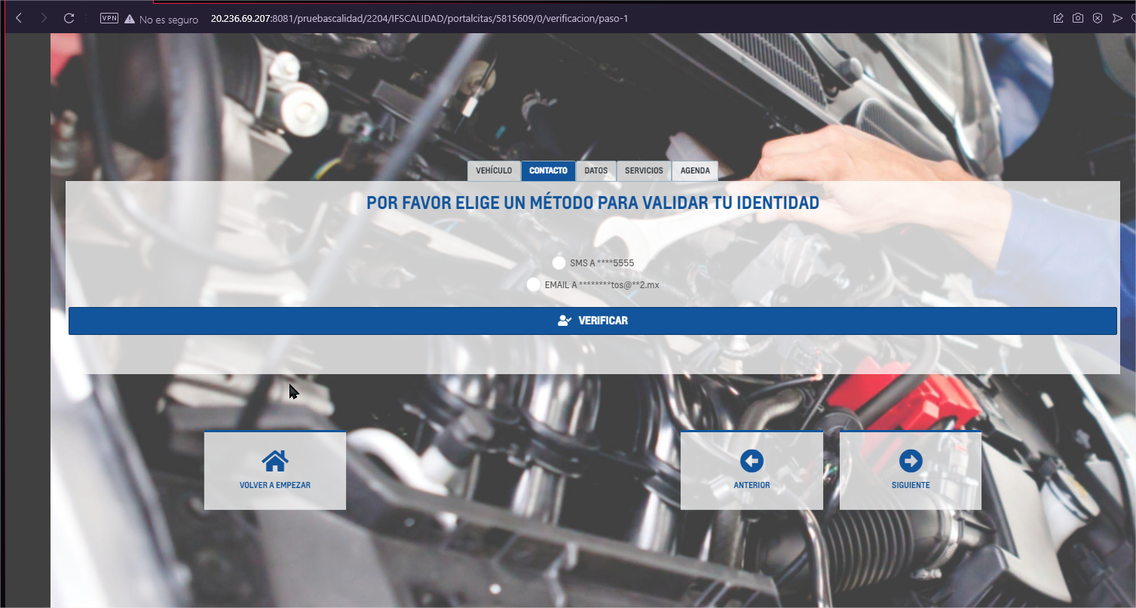Click the 'SMS A ****5555' option text

point(602,262)
